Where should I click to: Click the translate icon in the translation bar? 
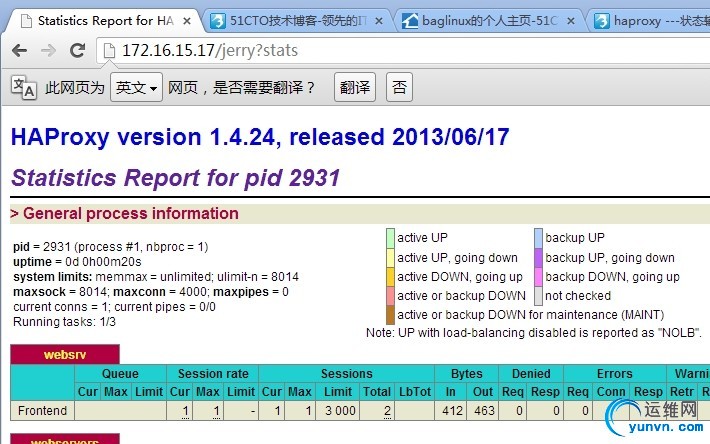point(24,87)
